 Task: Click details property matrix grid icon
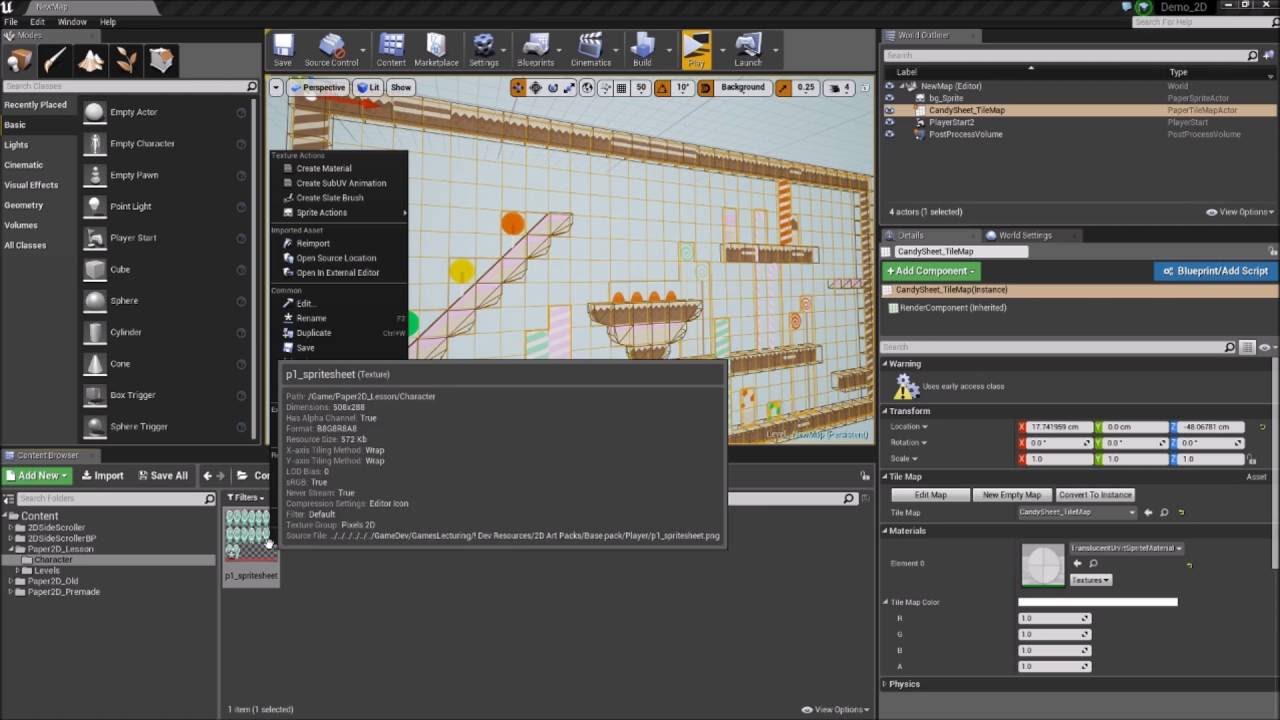click(1247, 347)
